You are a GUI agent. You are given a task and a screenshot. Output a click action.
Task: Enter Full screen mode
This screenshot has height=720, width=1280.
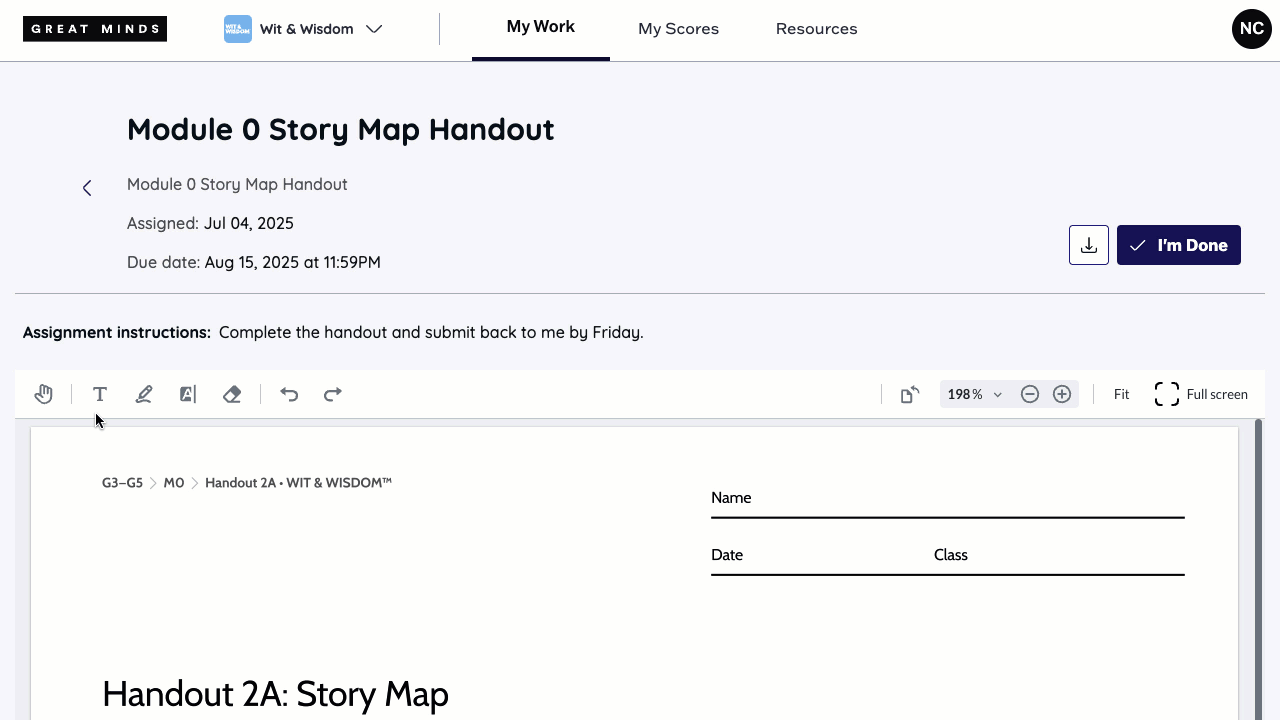pyautogui.click(x=1201, y=395)
